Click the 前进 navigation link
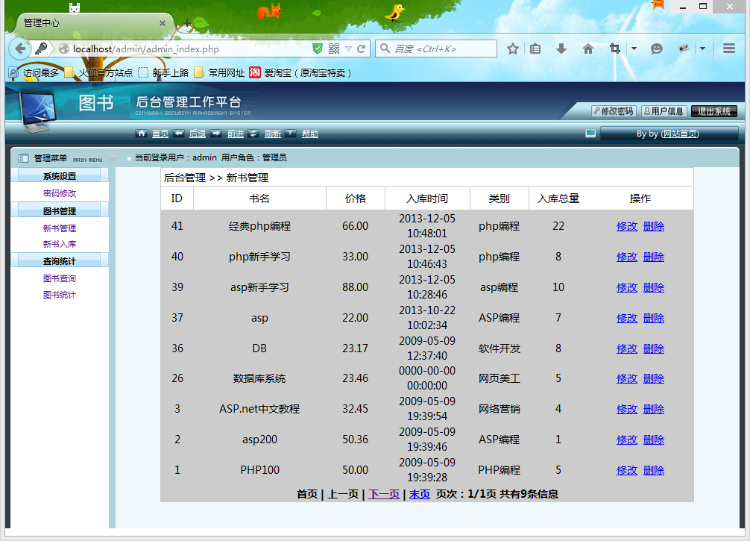Image resolution: width=750 pixels, height=541 pixels. [235, 133]
